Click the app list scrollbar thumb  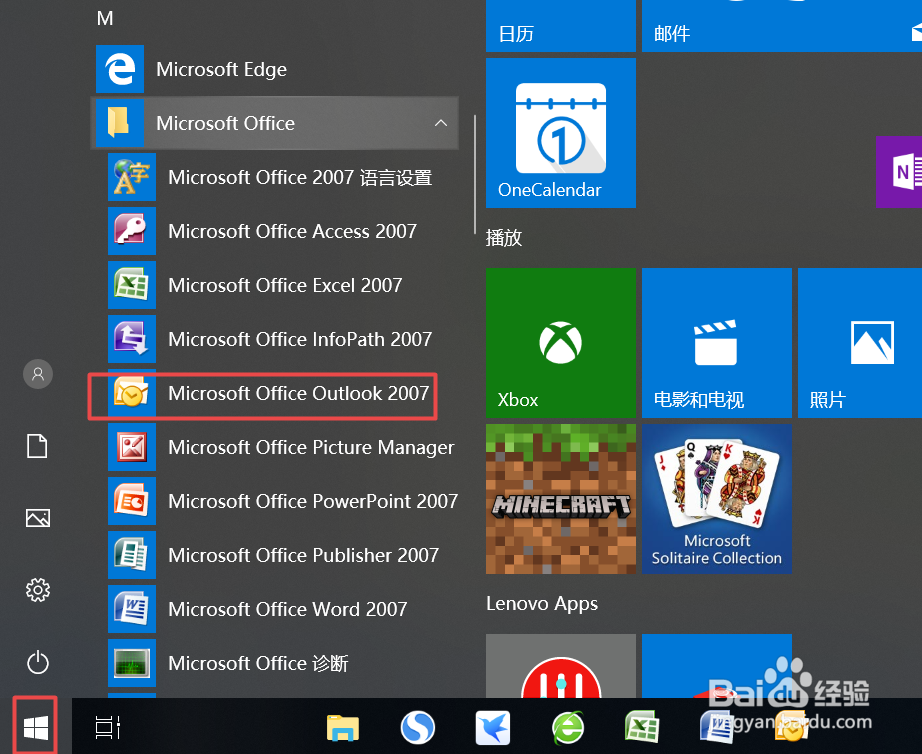coord(475,175)
